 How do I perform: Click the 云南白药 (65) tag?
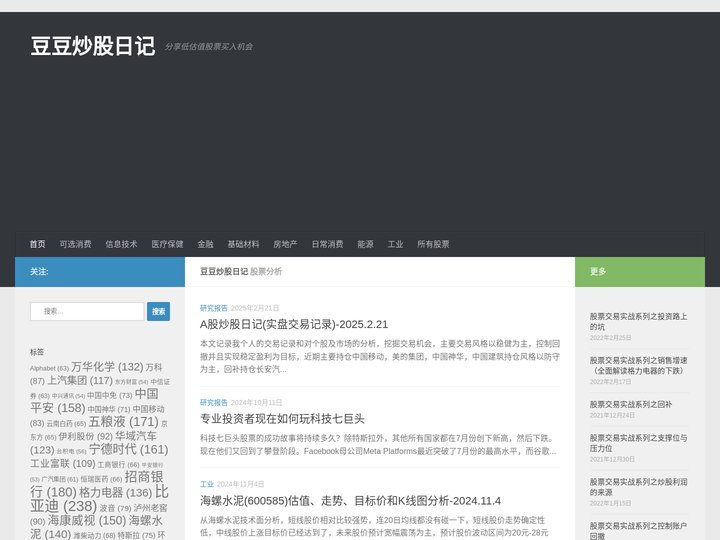[66, 423]
